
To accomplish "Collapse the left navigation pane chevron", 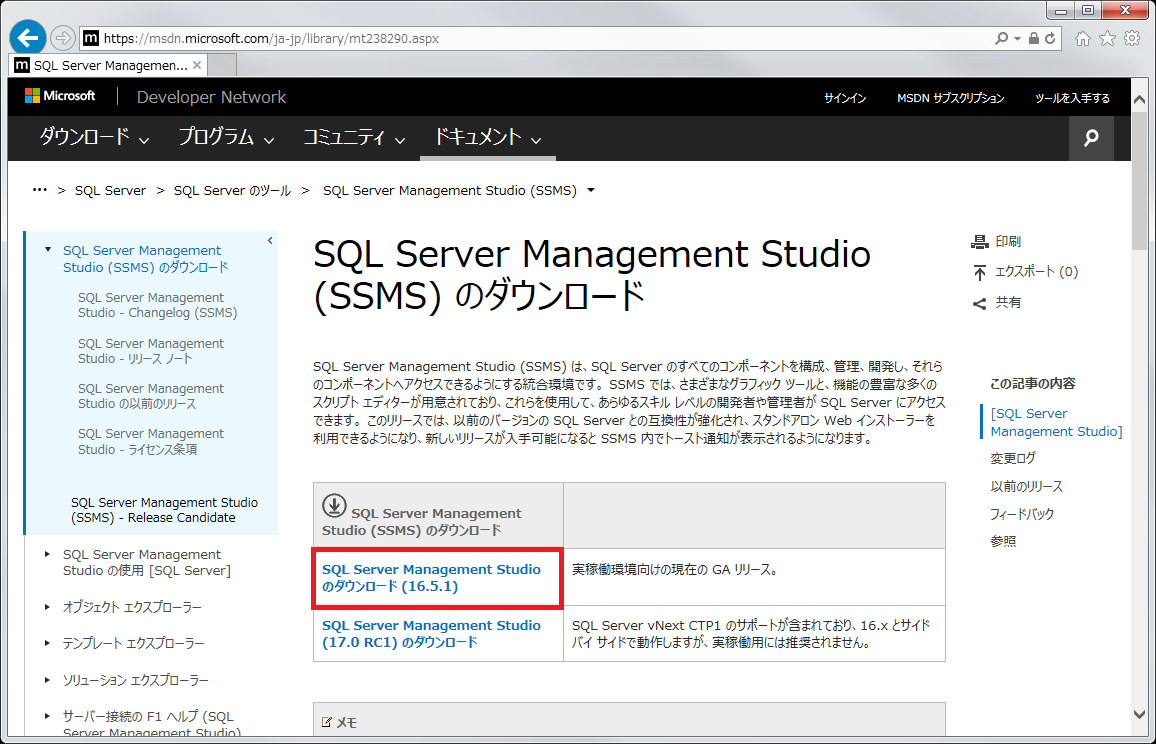I will coord(270,240).
